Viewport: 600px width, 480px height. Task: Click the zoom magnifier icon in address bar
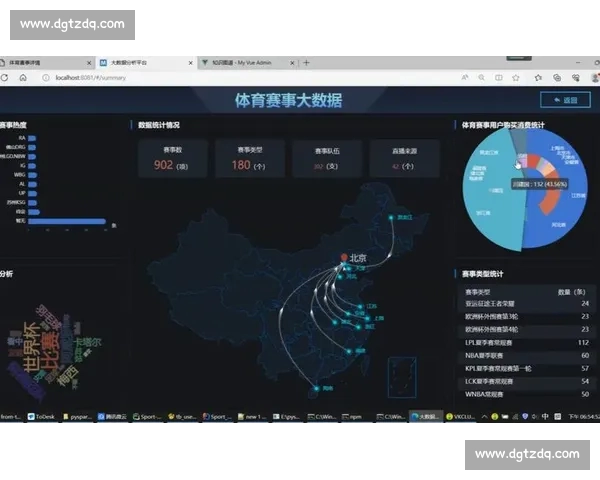481,78
